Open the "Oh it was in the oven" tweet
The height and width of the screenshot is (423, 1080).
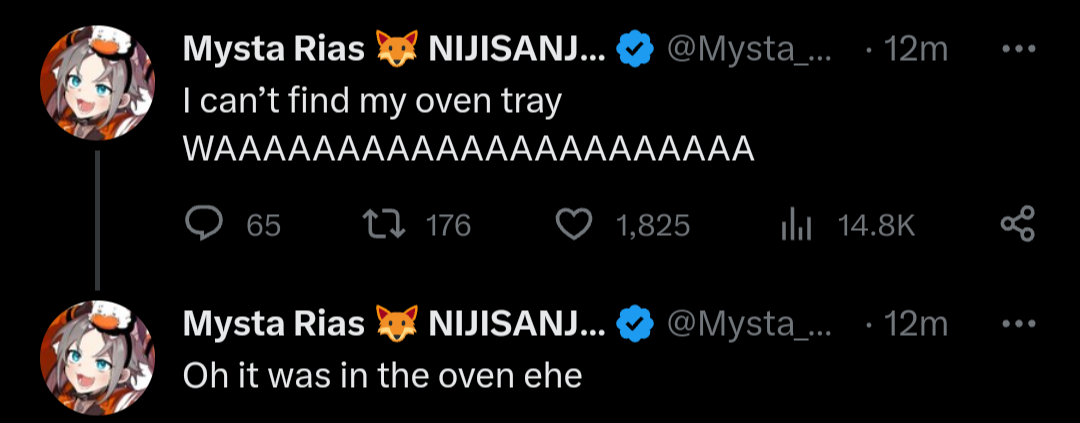coord(382,375)
